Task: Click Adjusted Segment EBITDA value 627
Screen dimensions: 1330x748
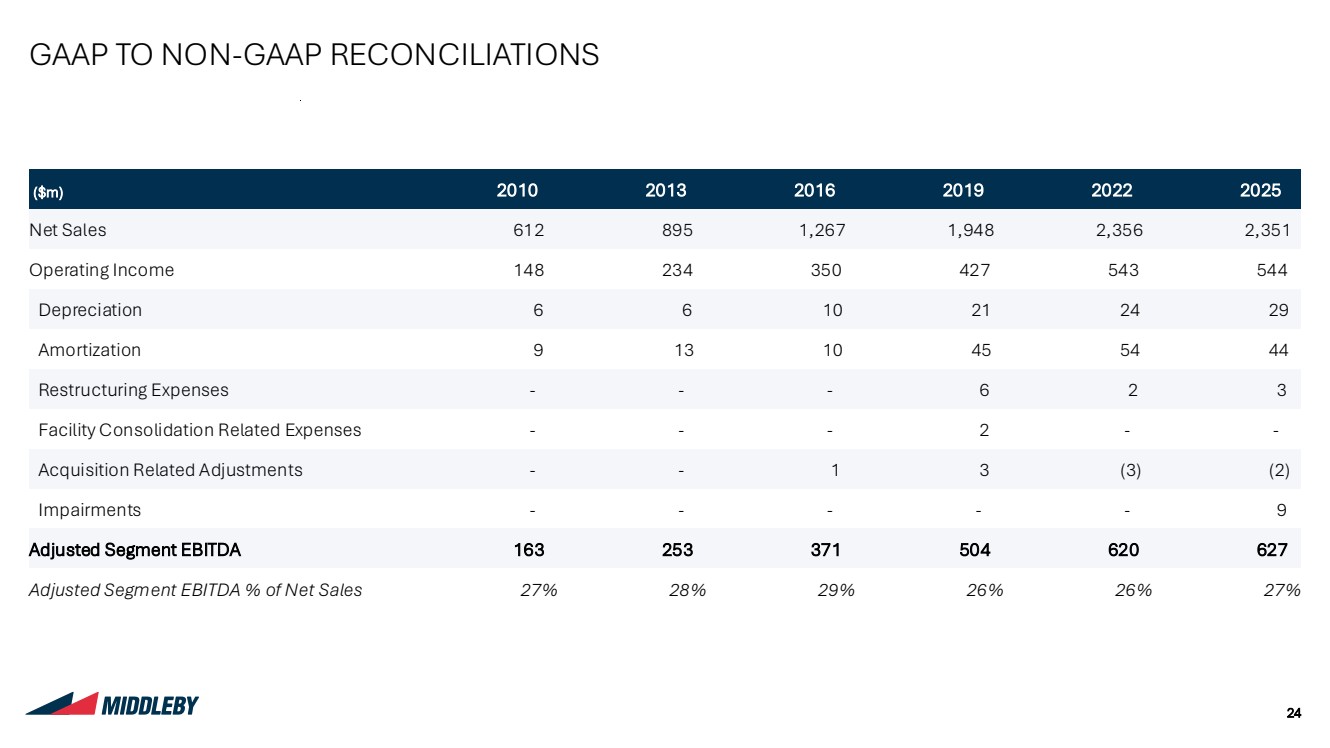Action: [x=1272, y=550]
